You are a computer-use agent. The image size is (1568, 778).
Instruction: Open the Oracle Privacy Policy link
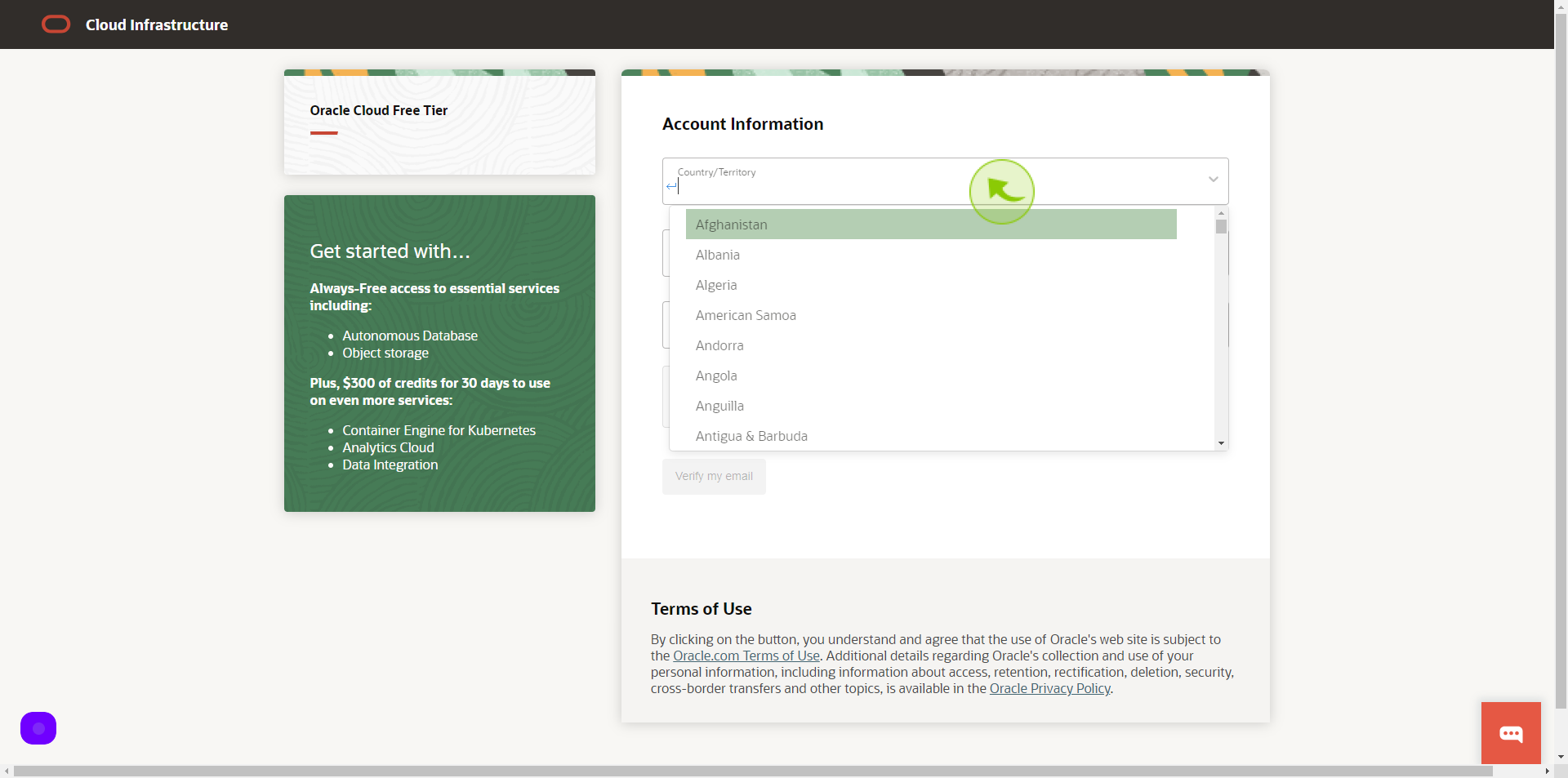[1049, 688]
